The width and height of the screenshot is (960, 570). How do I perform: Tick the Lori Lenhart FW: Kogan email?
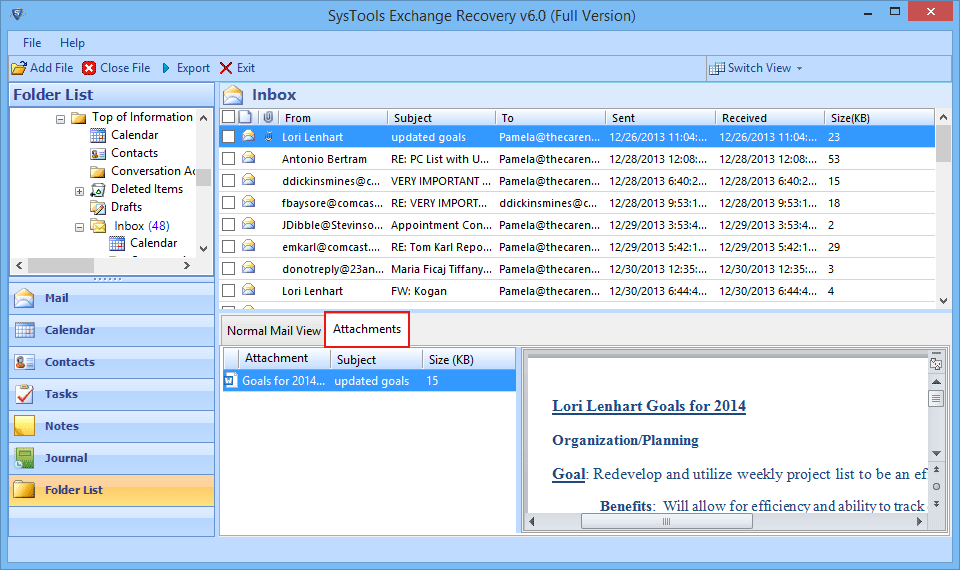point(228,291)
